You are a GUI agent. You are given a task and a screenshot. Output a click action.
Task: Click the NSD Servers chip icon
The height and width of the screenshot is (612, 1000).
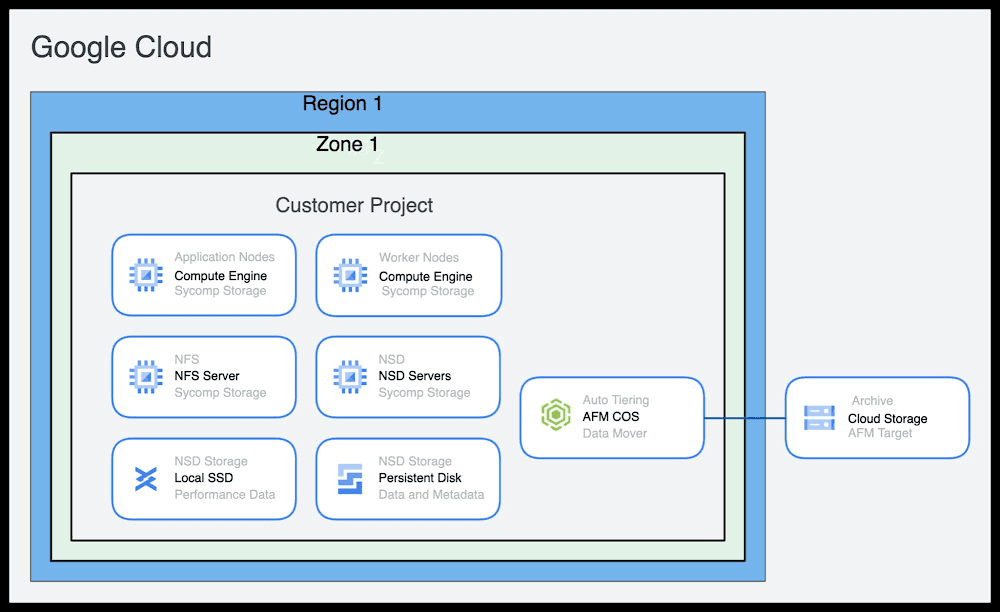(x=350, y=377)
